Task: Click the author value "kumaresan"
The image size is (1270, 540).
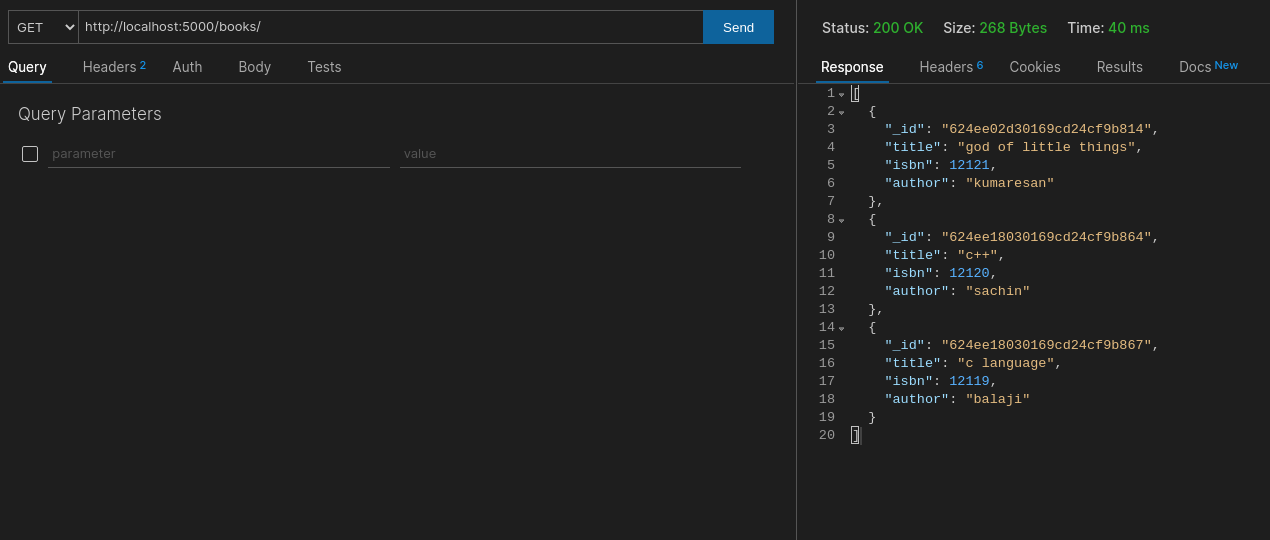Action: [1010, 183]
